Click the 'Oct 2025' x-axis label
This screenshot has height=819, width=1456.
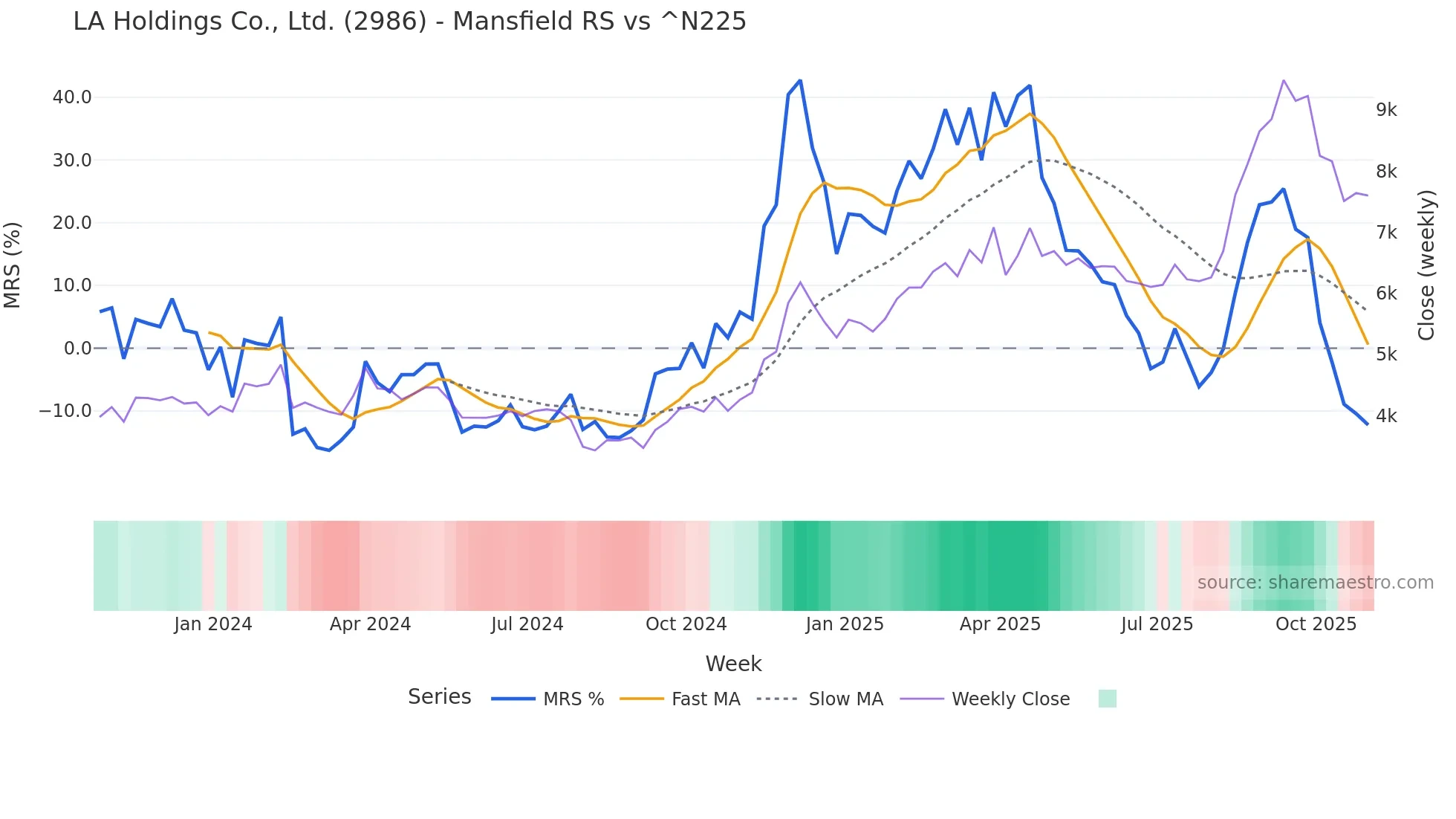(x=1316, y=624)
